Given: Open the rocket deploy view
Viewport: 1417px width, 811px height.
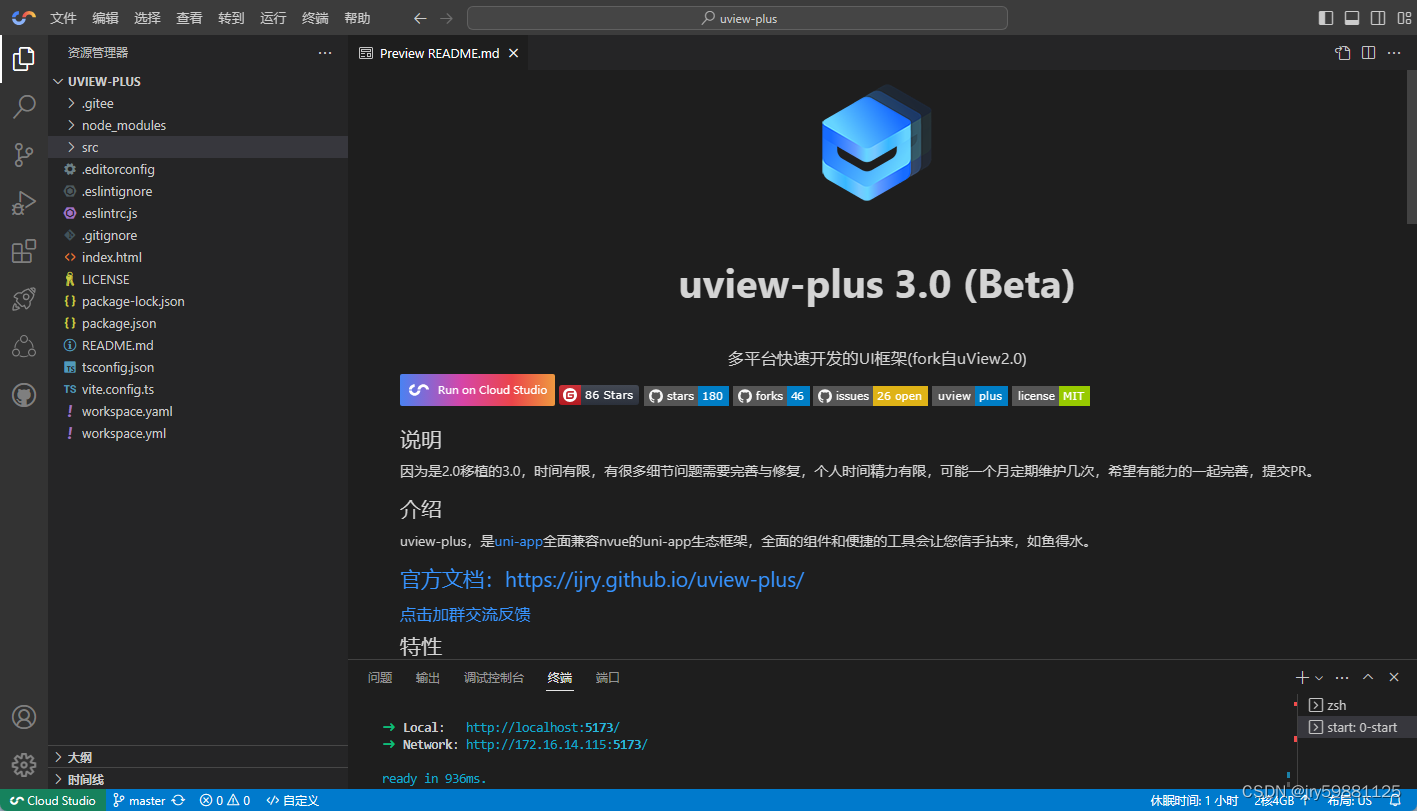Looking at the screenshot, I should coord(24,299).
